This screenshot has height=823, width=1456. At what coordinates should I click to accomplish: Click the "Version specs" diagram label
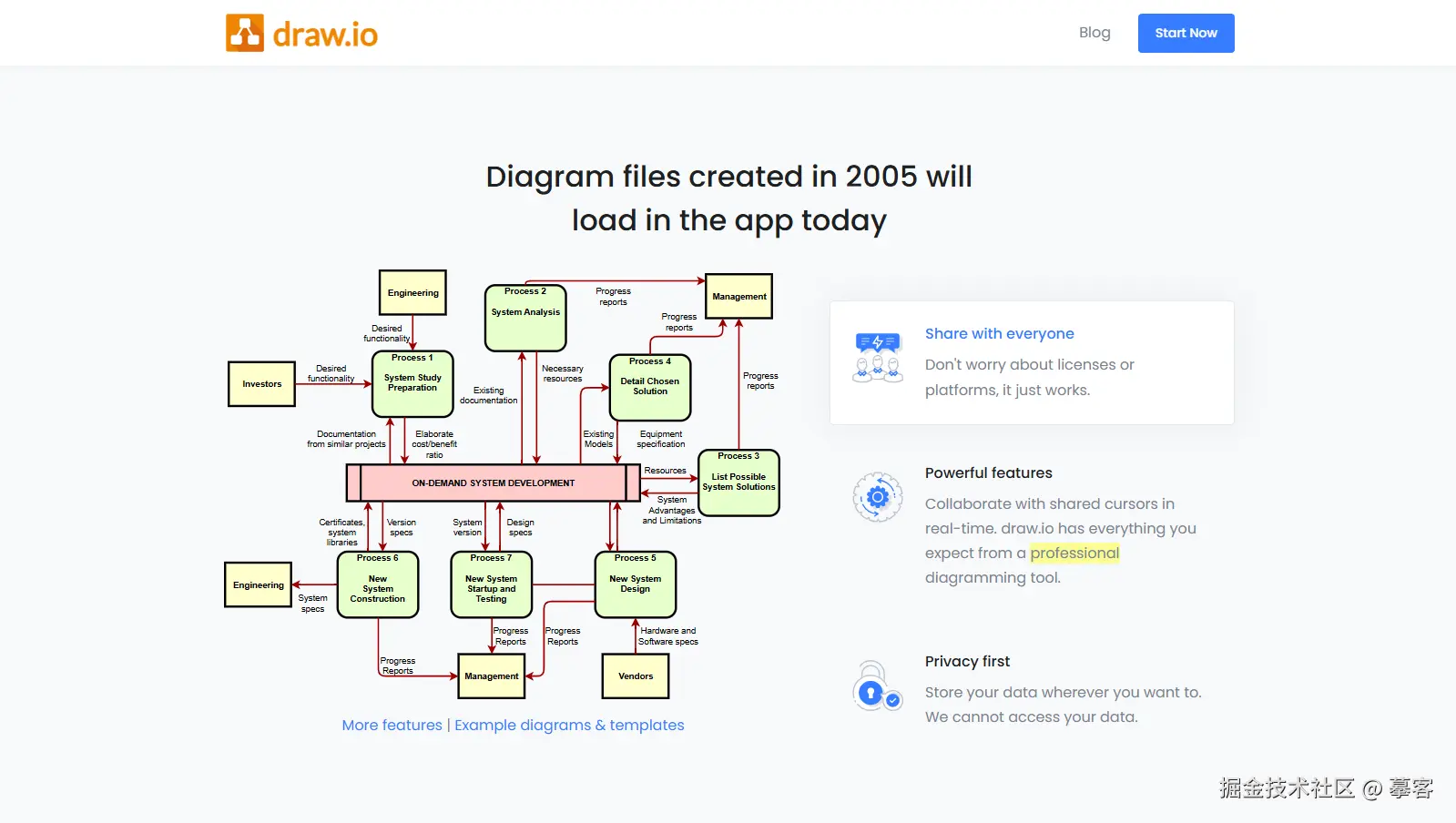(x=402, y=527)
